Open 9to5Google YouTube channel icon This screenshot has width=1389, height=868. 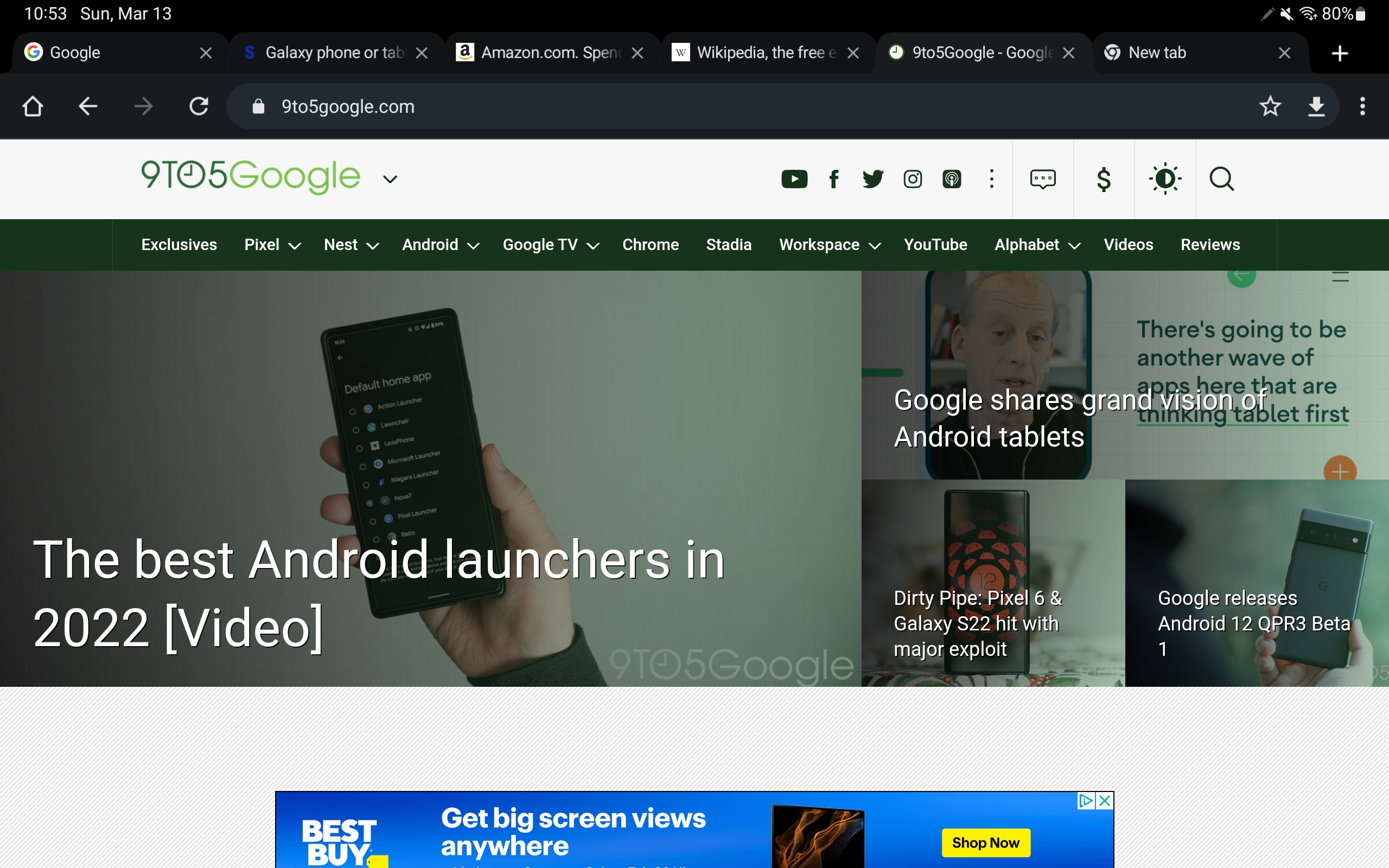pyautogui.click(x=794, y=179)
